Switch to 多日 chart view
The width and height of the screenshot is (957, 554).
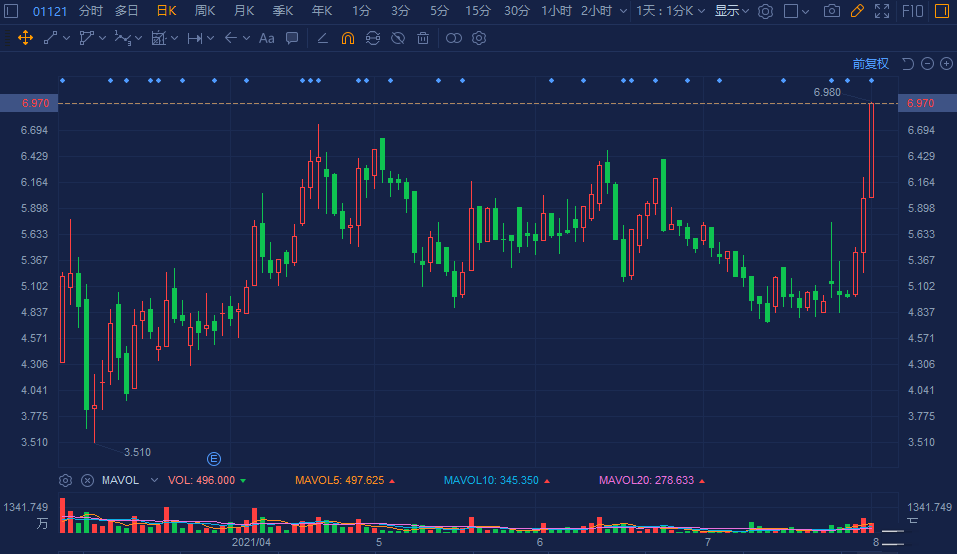pyautogui.click(x=126, y=11)
